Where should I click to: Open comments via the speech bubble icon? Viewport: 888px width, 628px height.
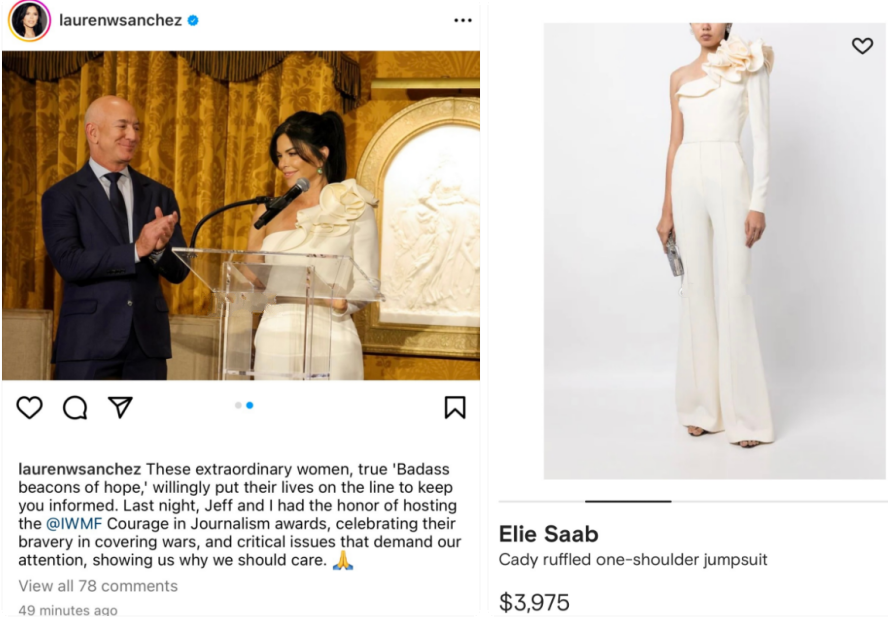pyautogui.click(x=75, y=407)
